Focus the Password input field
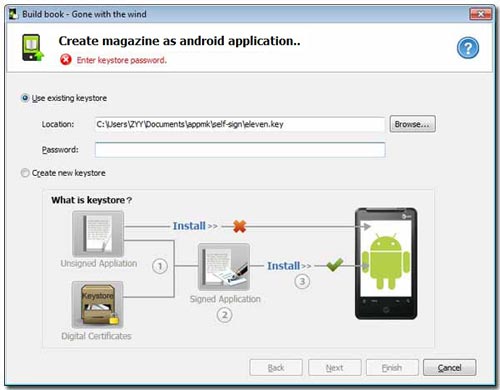This screenshot has height=390, width=500. click(240, 150)
